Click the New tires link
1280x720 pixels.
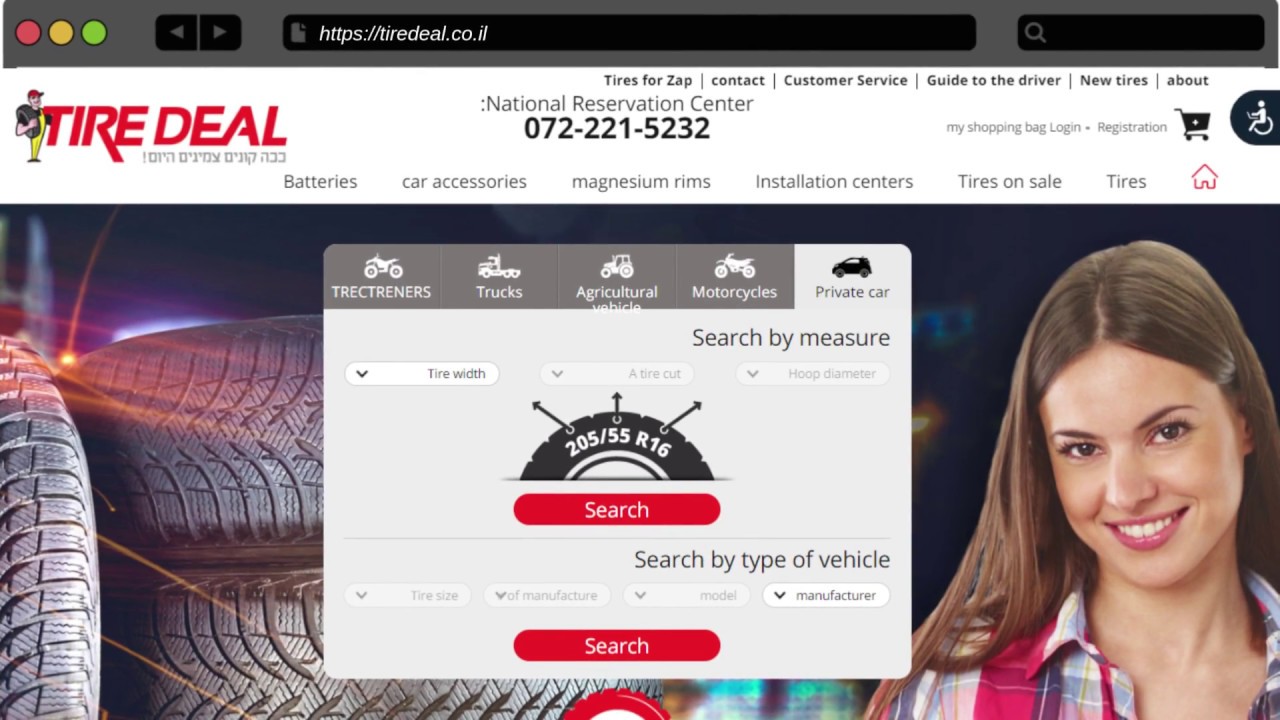1114,80
